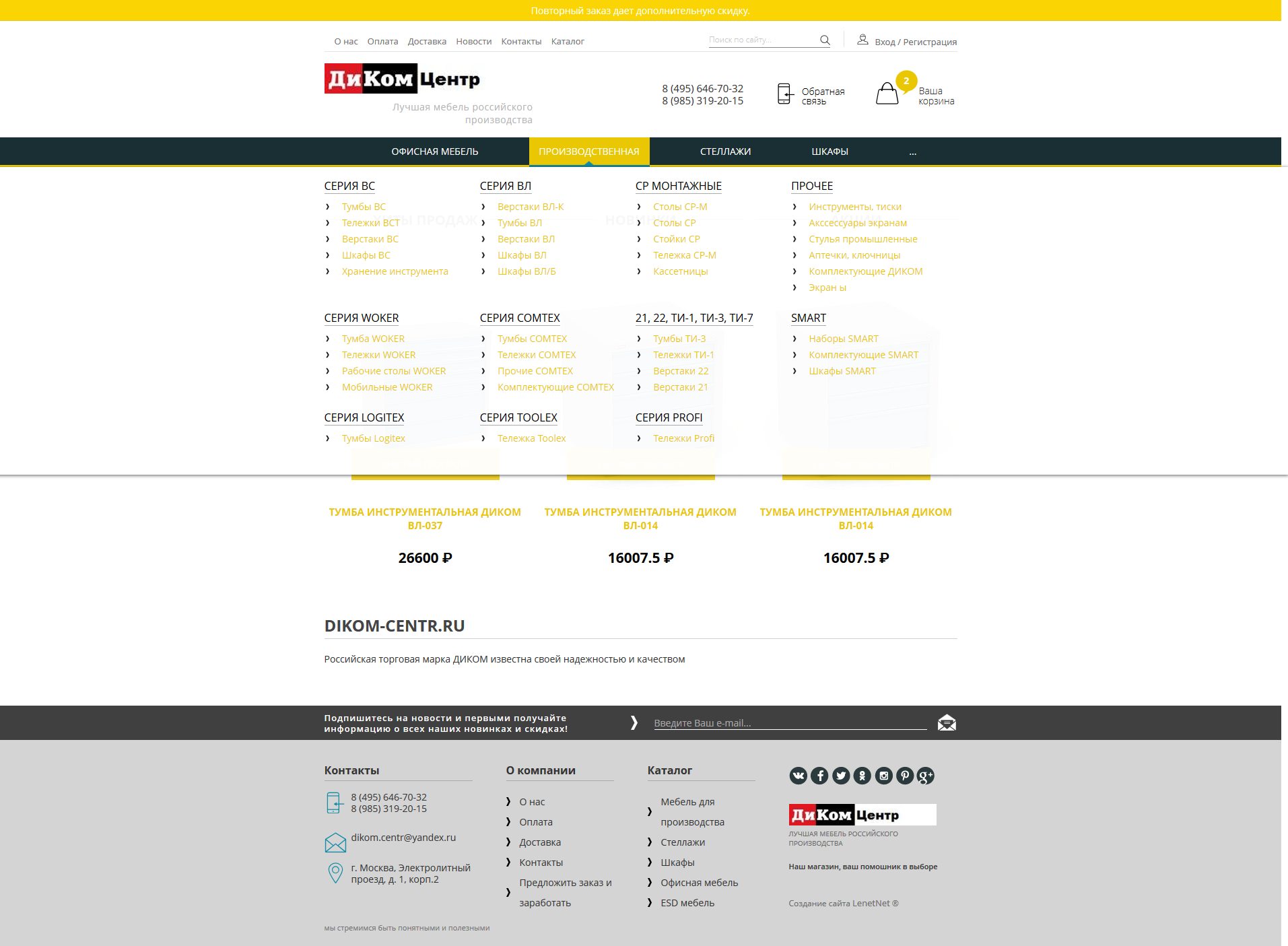This screenshot has width=1288, height=946.
Task: Select Кассетницы submenu item
Action: click(x=681, y=271)
